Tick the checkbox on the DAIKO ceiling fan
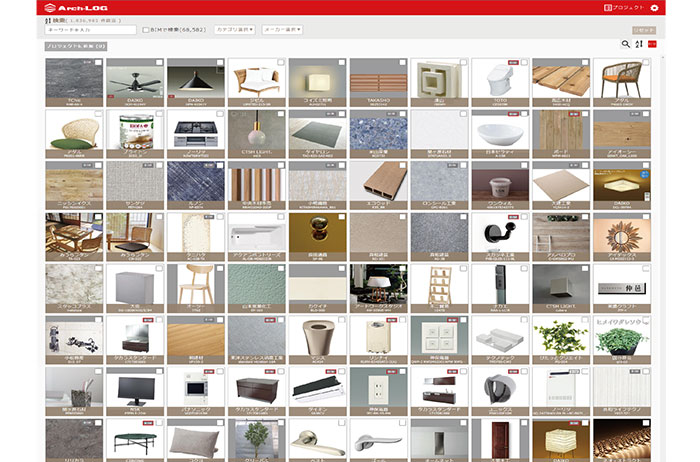 click(159, 62)
